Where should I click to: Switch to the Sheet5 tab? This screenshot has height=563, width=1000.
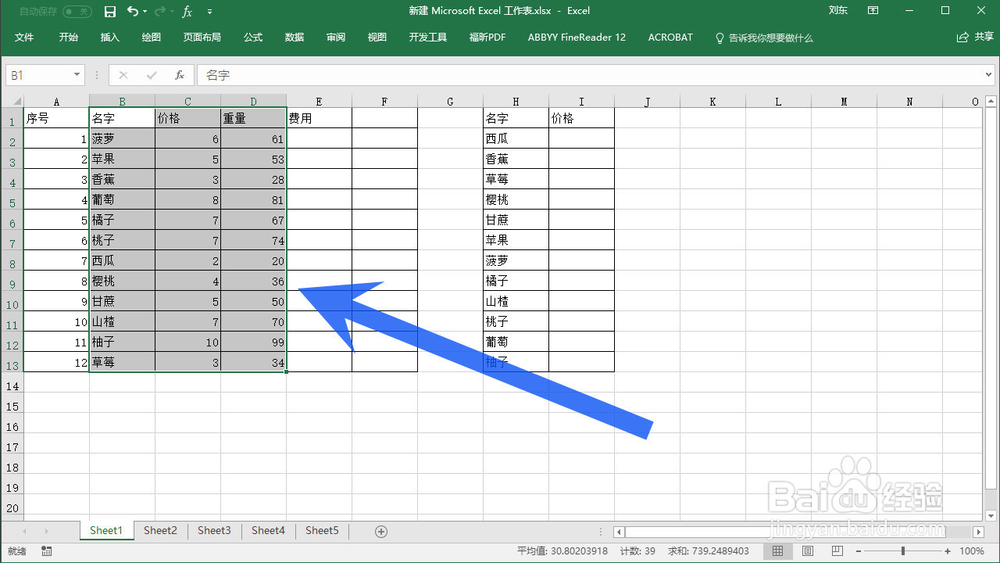322,530
